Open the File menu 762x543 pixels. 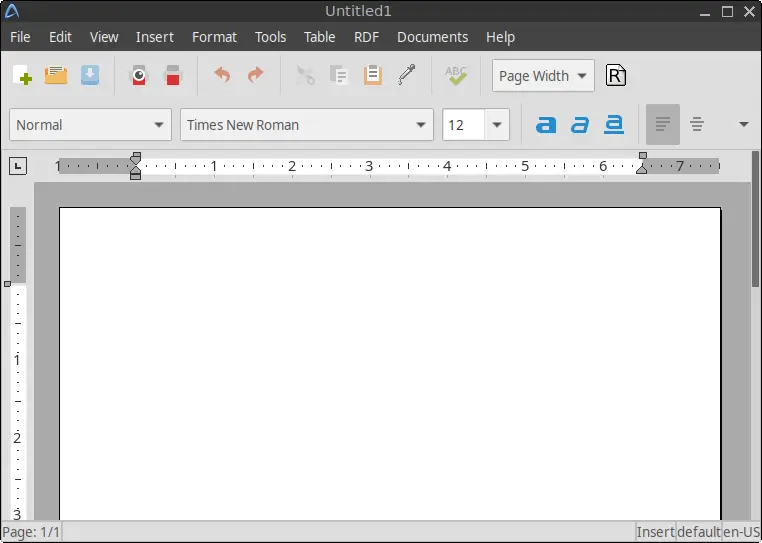(x=20, y=37)
